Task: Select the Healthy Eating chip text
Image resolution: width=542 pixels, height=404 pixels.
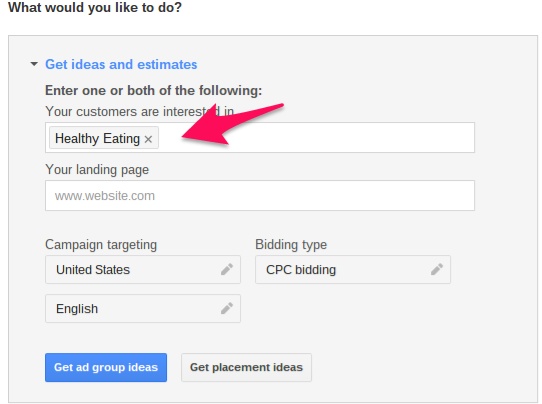Action: click(97, 139)
